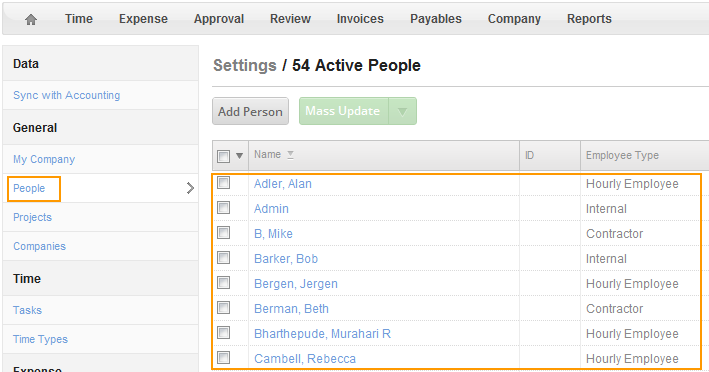Viewport: 709px width, 372px height.
Task: Click the Name column sort icon
Action: tap(290, 155)
